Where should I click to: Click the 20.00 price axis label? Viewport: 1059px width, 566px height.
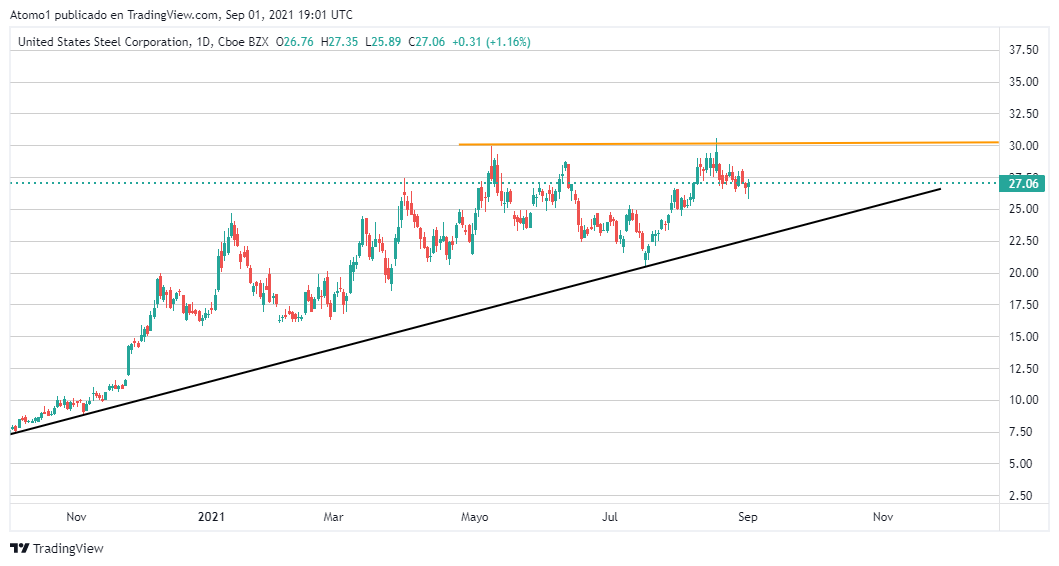point(1023,273)
